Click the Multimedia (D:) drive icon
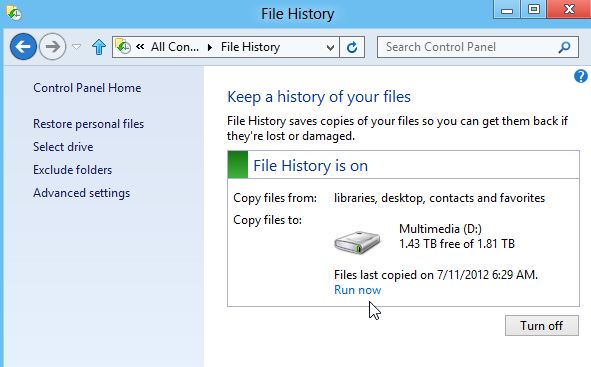 pos(357,243)
